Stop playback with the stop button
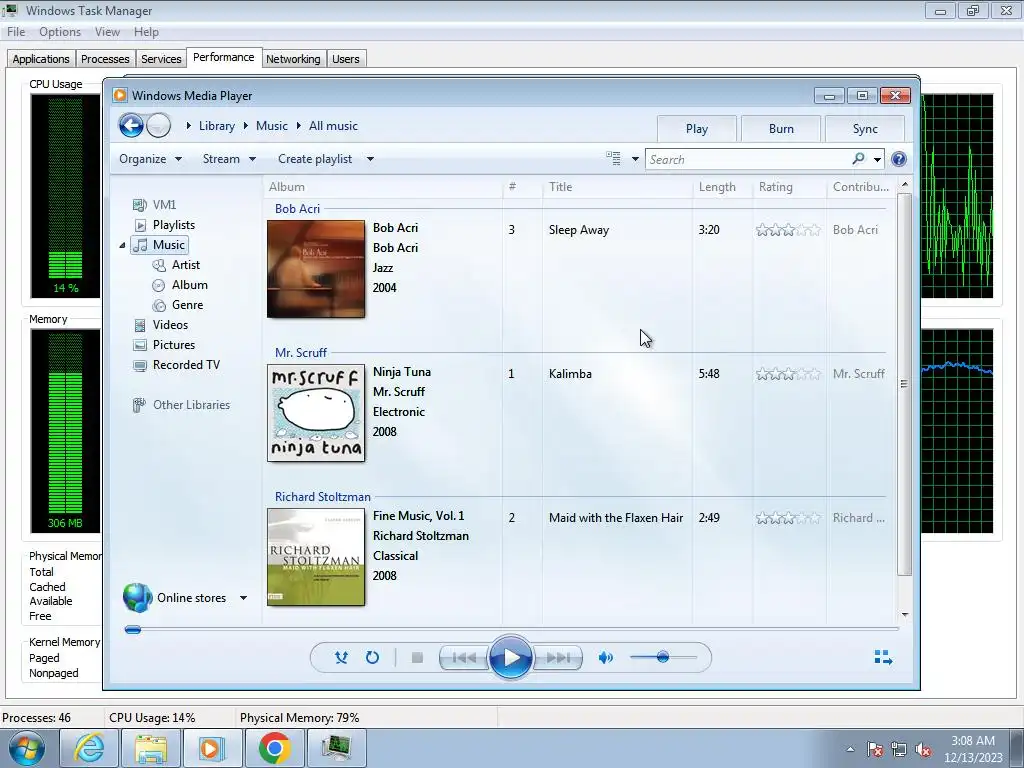 click(x=417, y=658)
